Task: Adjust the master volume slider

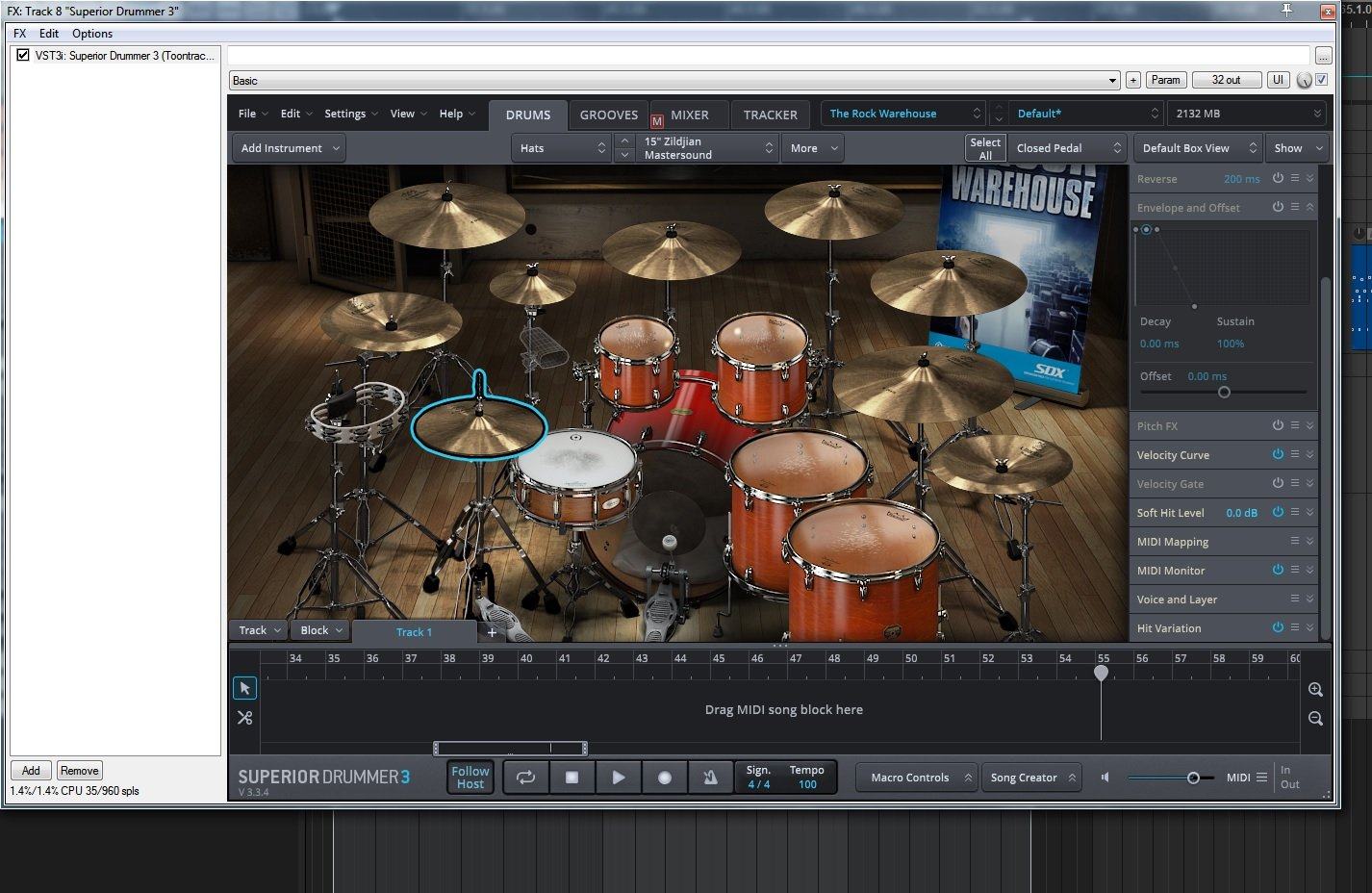Action: 1193,778
